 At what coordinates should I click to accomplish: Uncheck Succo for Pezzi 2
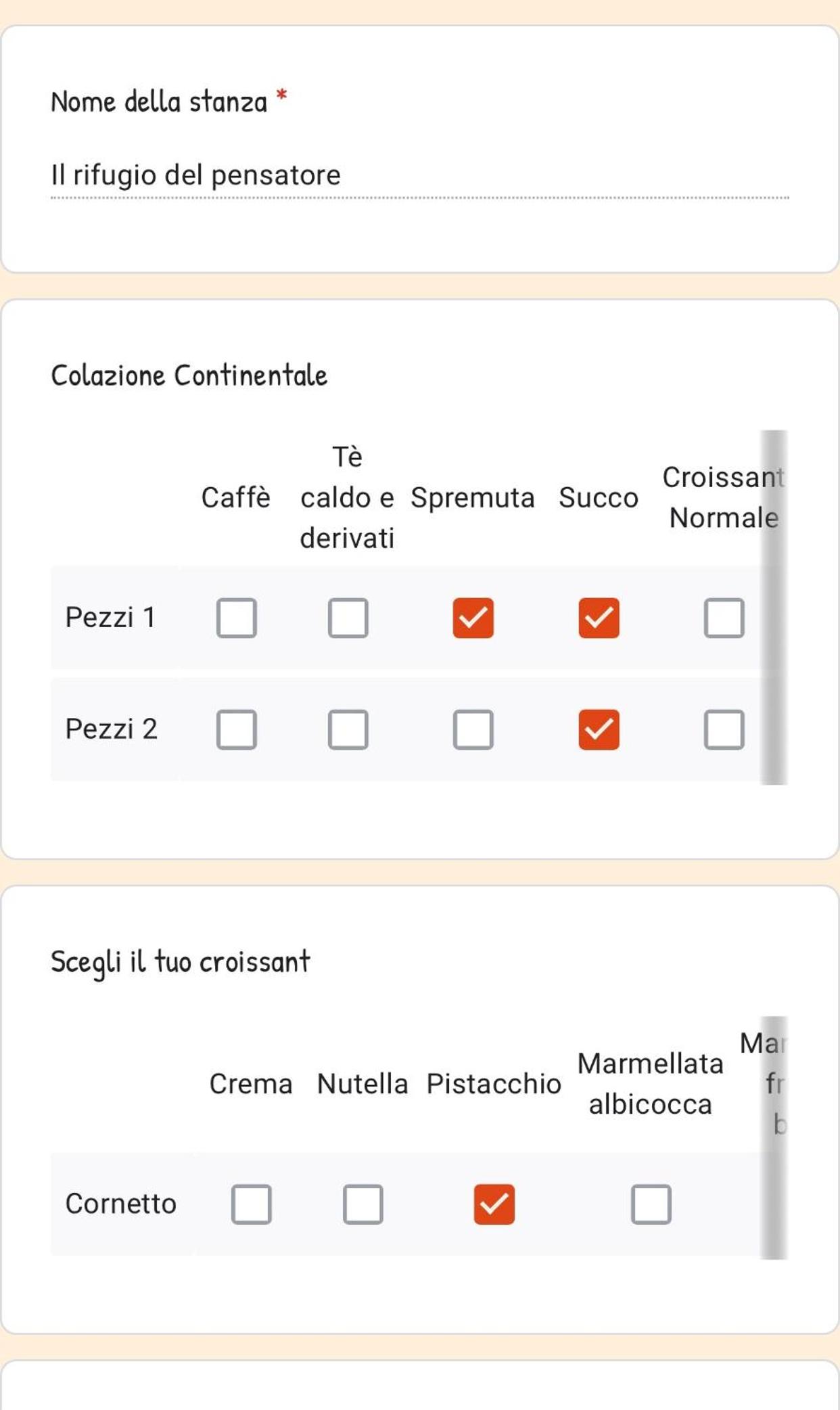point(599,729)
